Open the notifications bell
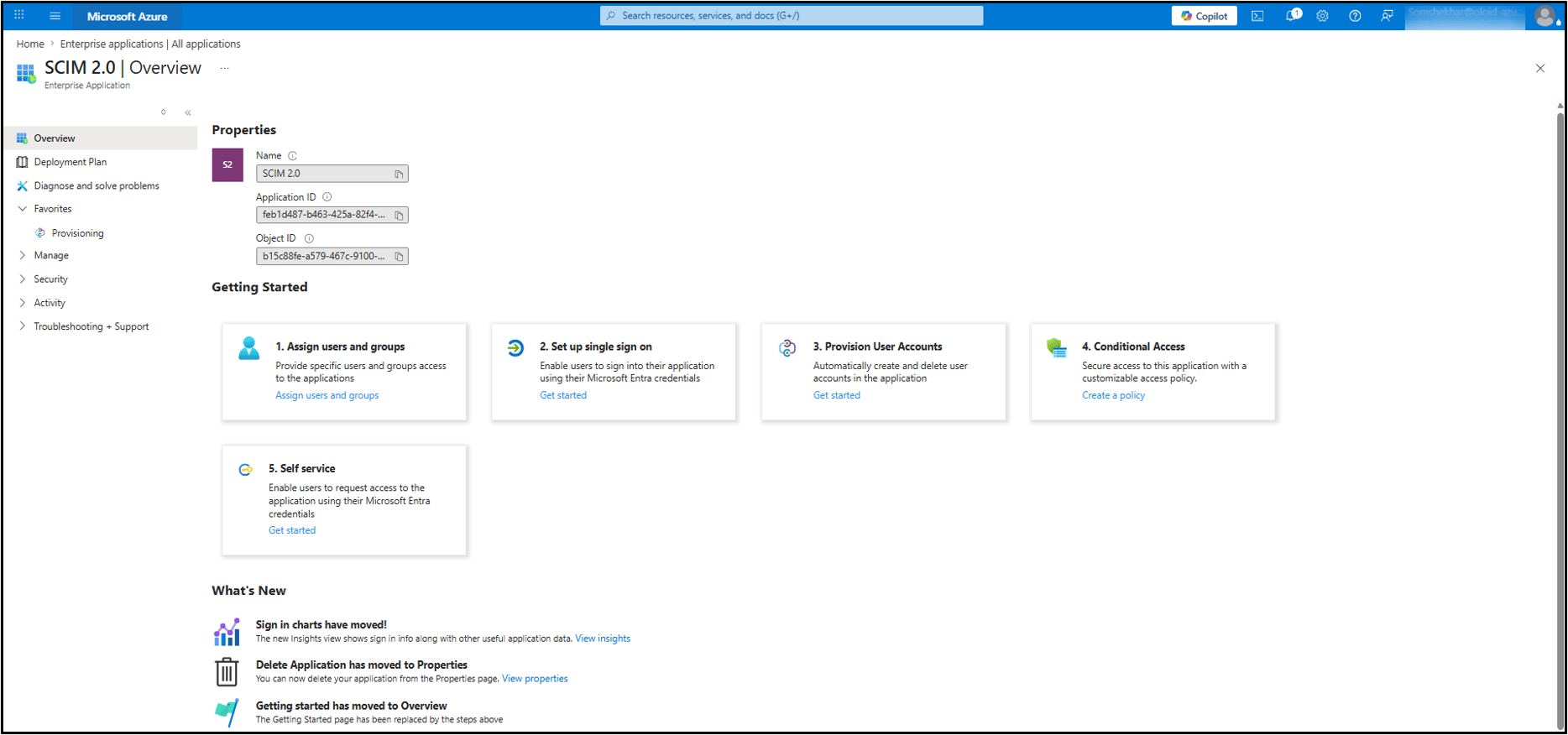This screenshot has height=735, width=1568. tap(1293, 15)
